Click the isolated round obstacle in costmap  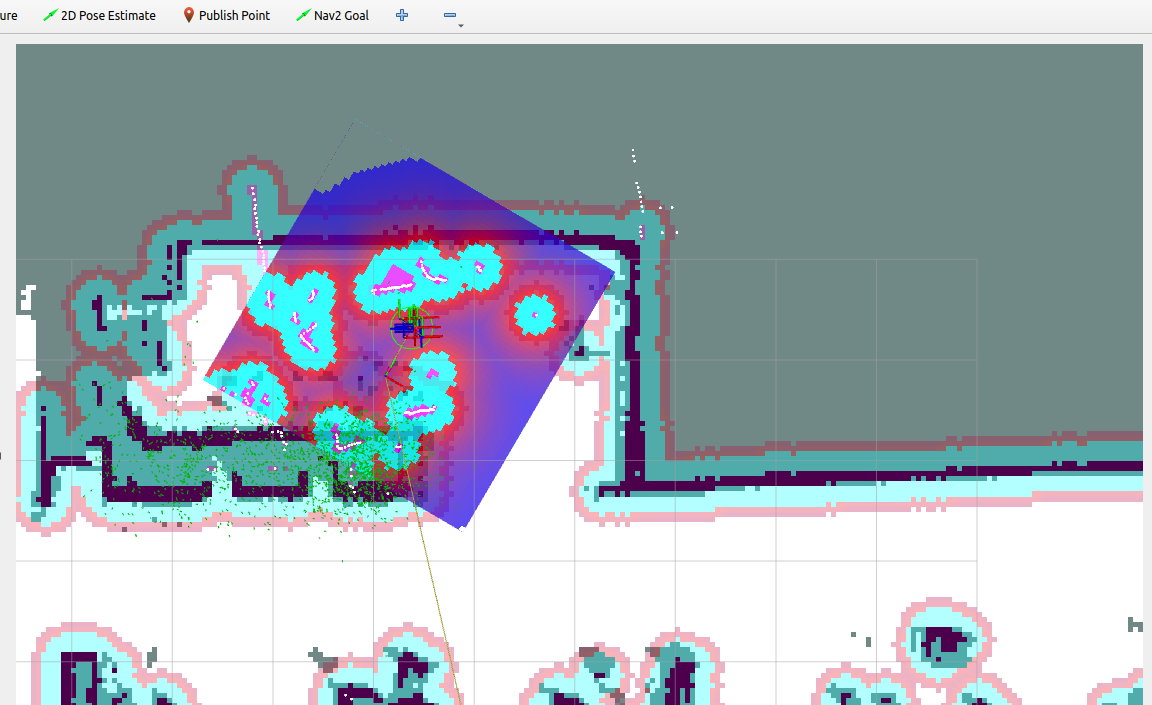(535, 315)
